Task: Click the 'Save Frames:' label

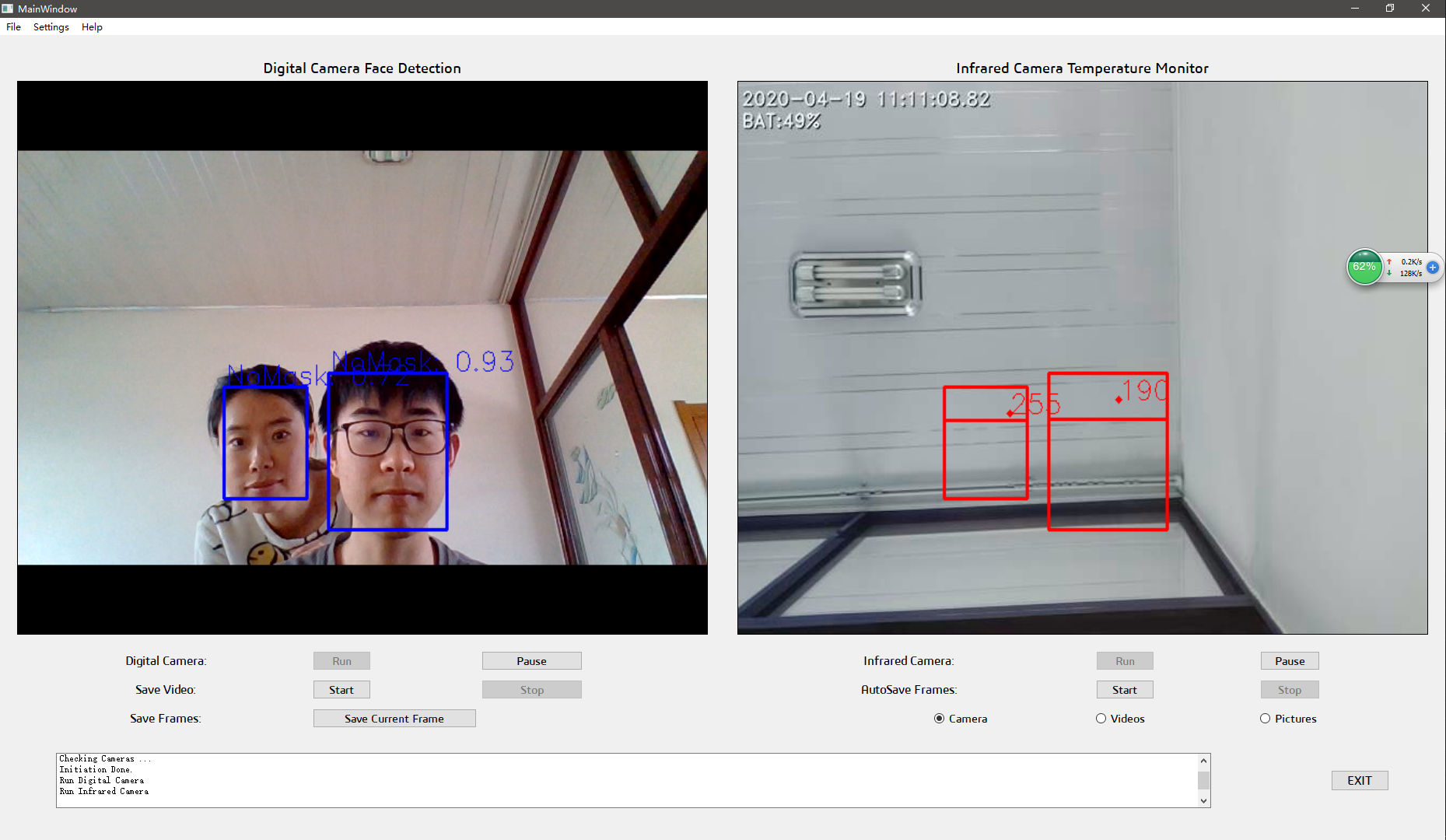Action: 166,719
